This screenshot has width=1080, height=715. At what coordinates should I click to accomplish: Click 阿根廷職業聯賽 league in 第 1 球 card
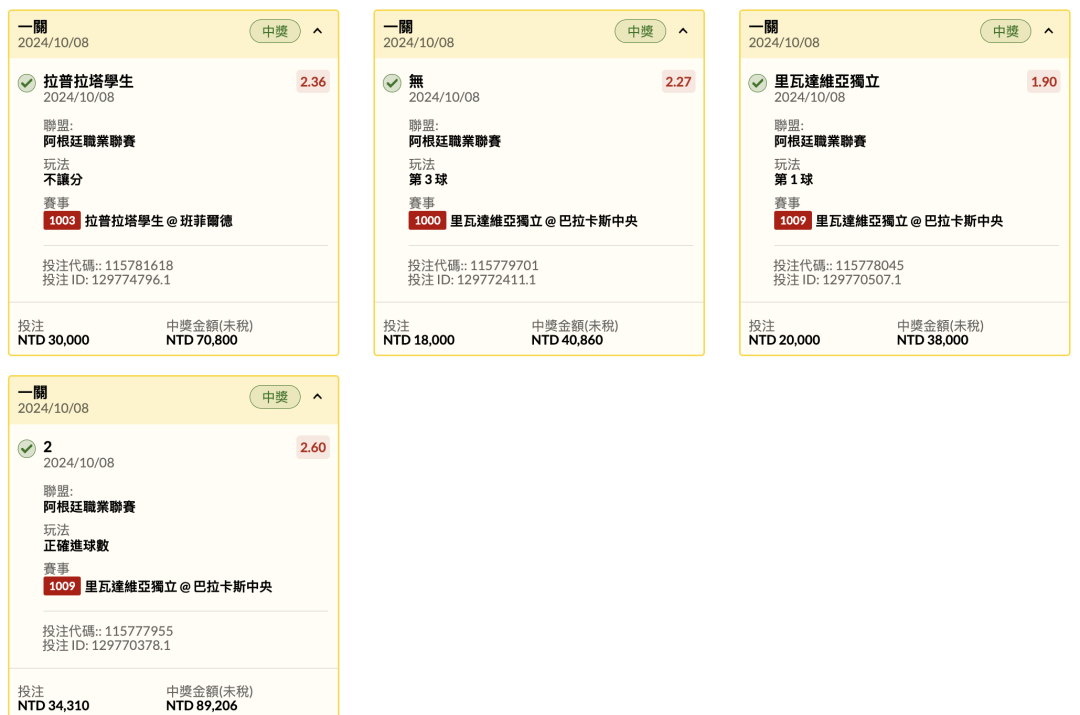[820, 141]
